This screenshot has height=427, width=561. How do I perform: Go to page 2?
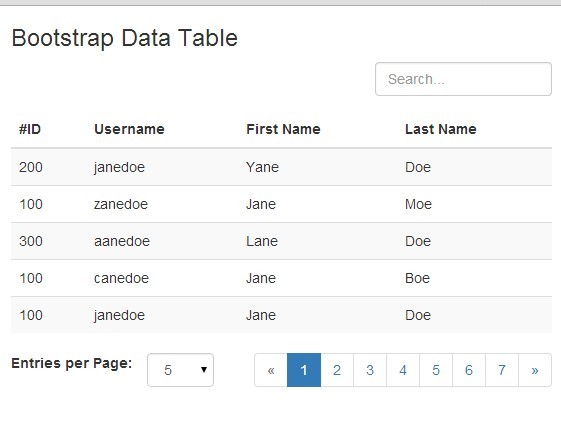tap(337, 370)
